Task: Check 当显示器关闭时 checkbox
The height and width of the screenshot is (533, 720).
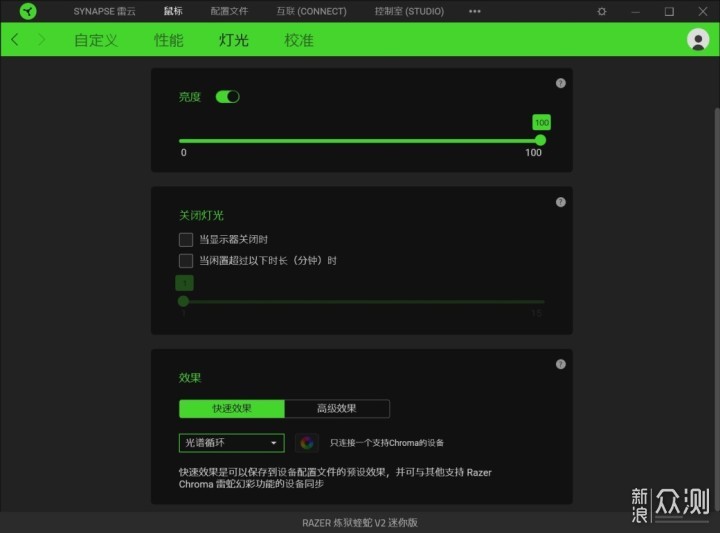Action: tap(186, 239)
